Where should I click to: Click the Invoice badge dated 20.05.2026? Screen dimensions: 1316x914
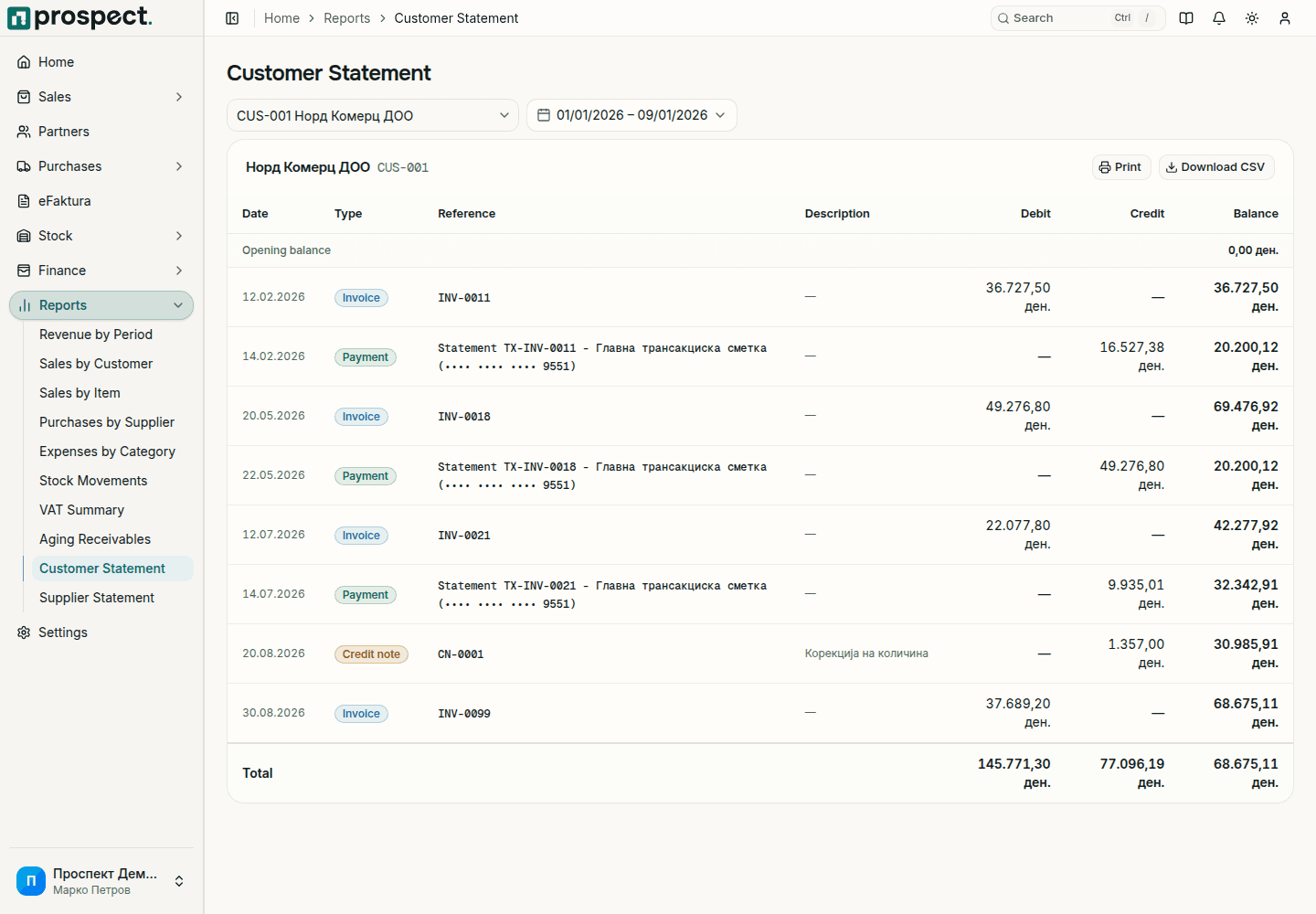point(361,417)
